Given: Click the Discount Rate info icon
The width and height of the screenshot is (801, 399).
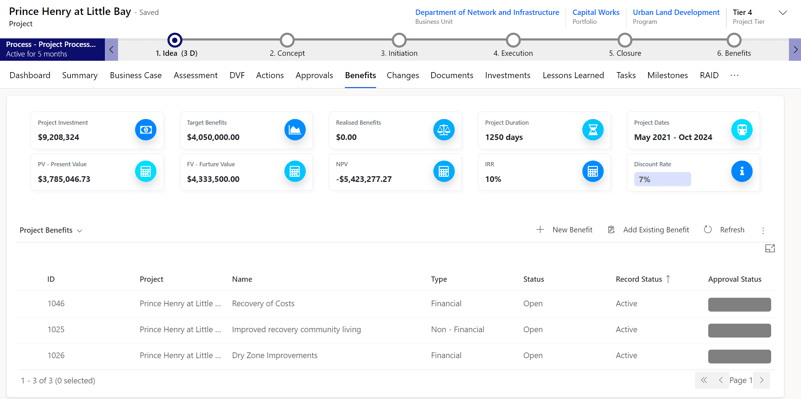Looking at the screenshot, I should (742, 172).
